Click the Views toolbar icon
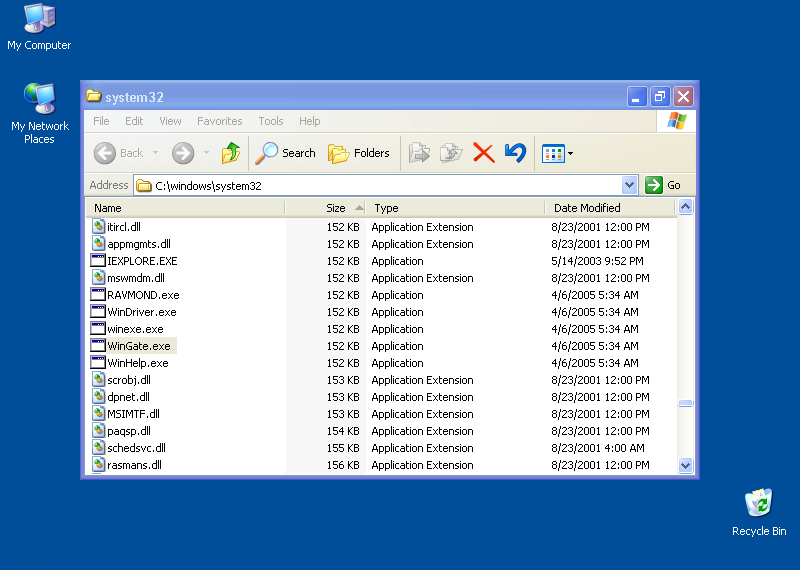Screen dimensions: 800x570 [553, 153]
